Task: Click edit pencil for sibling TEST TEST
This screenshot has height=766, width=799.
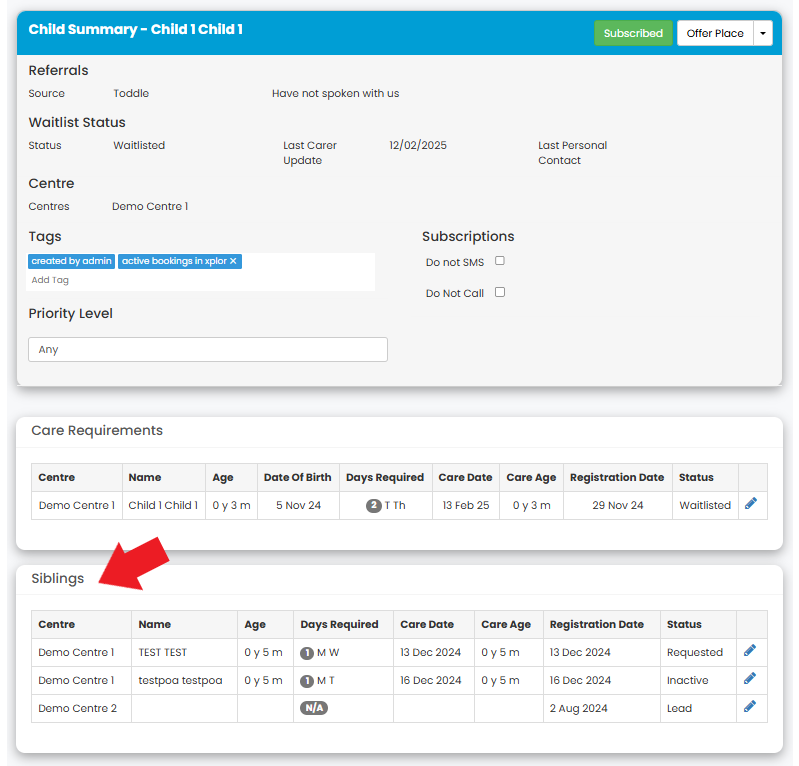Action: pyautogui.click(x=750, y=651)
